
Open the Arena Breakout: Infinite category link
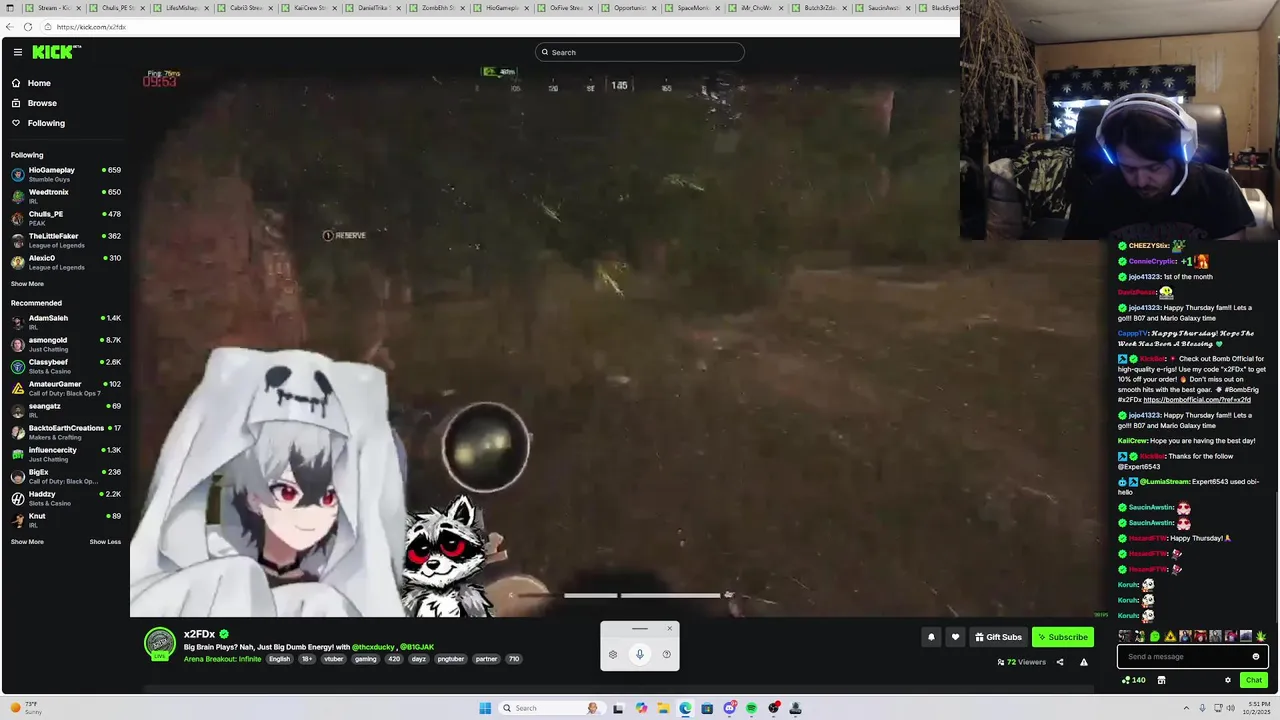point(222,659)
